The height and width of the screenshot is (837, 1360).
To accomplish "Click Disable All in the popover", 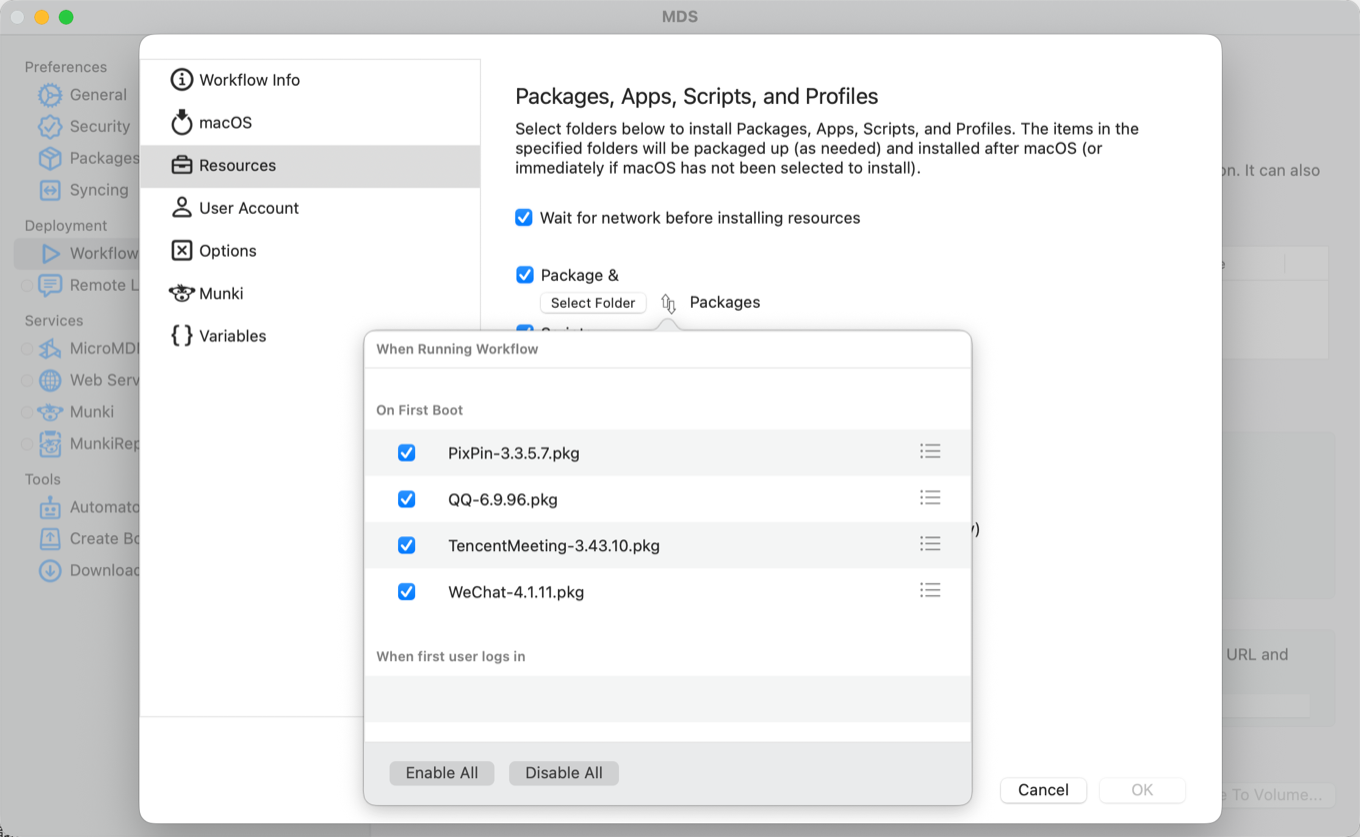I will click(564, 773).
